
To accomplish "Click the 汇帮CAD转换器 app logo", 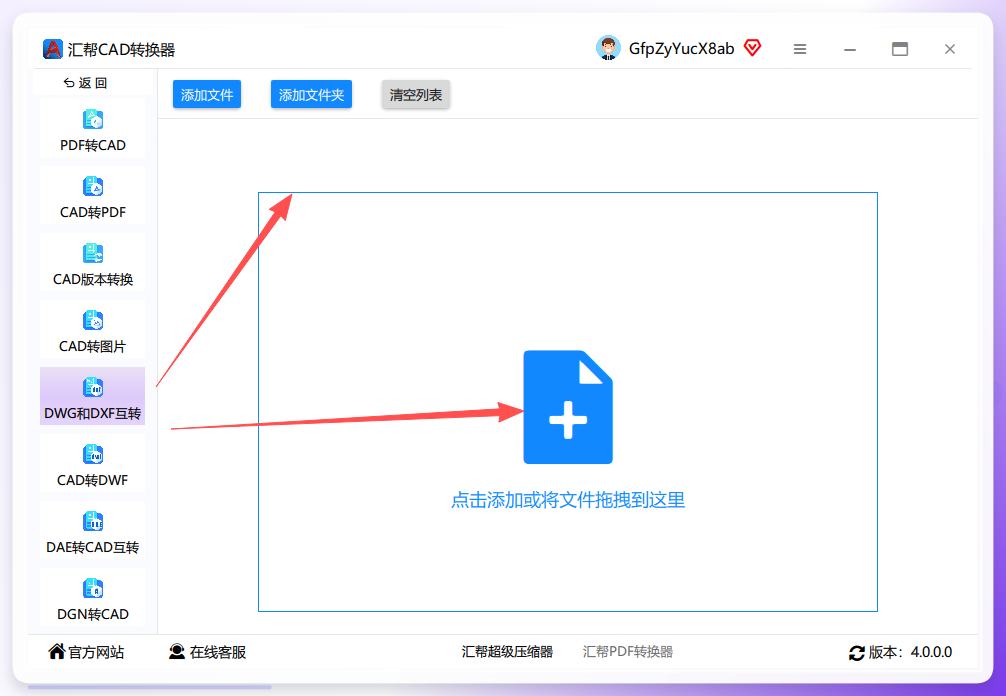I will (x=53, y=49).
